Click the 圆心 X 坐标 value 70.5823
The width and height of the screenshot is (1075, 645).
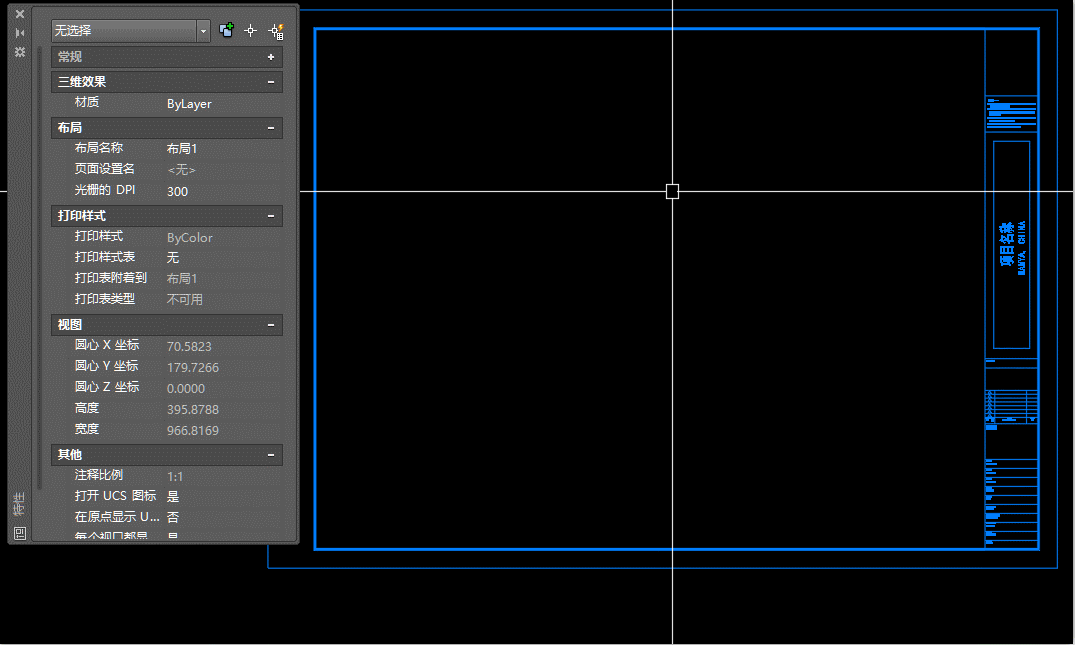(189, 347)
